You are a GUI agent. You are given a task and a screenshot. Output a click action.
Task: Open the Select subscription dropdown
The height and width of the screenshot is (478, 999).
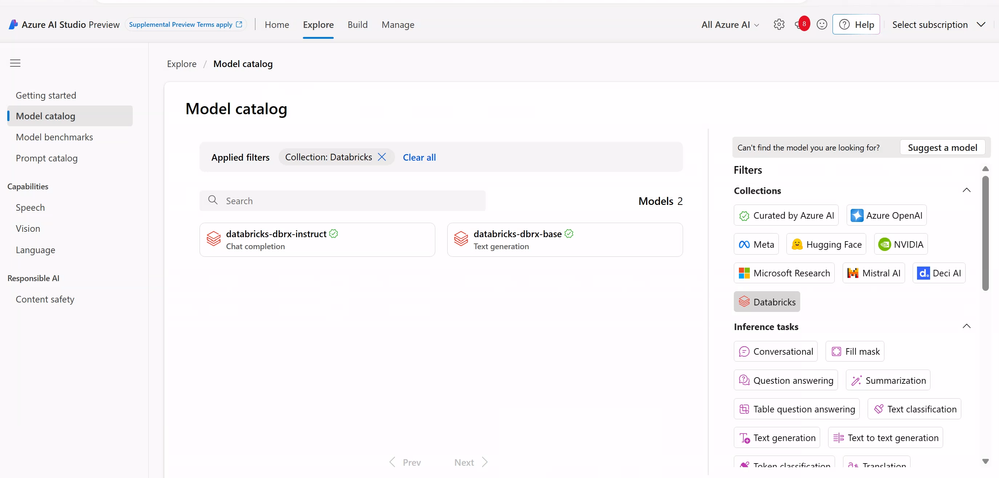[x=938, y=25]
